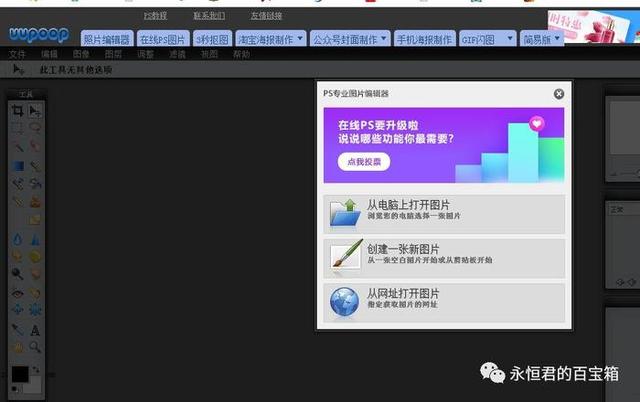Screen dimensions: 640x402
Task: Click the purple 在线PS要升级啦 banner
Action: pyautogui.click(x=444, y=145)
